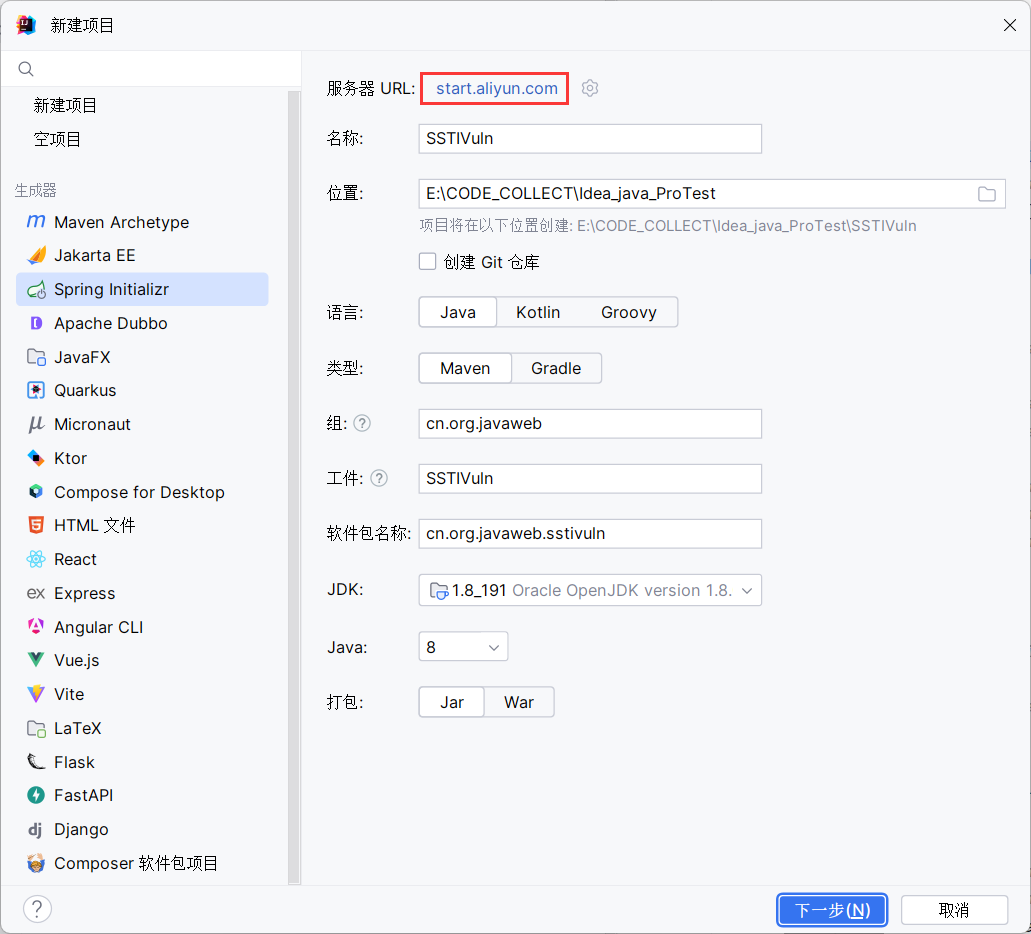Enable the create Git repository checkbox
The width and height of the screenshot is (1031, 934).
427,262
